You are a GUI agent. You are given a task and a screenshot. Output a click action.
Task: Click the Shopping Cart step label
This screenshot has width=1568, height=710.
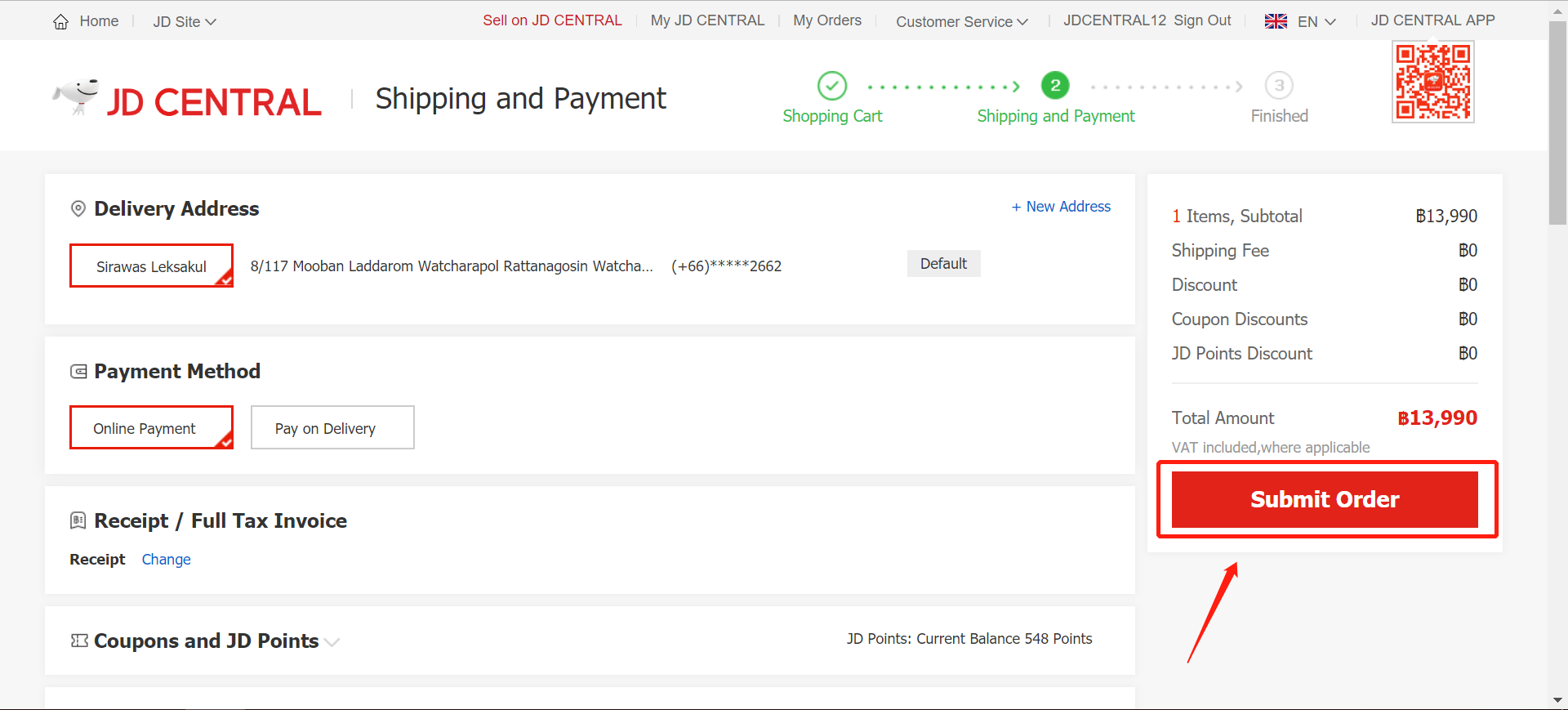832,116
